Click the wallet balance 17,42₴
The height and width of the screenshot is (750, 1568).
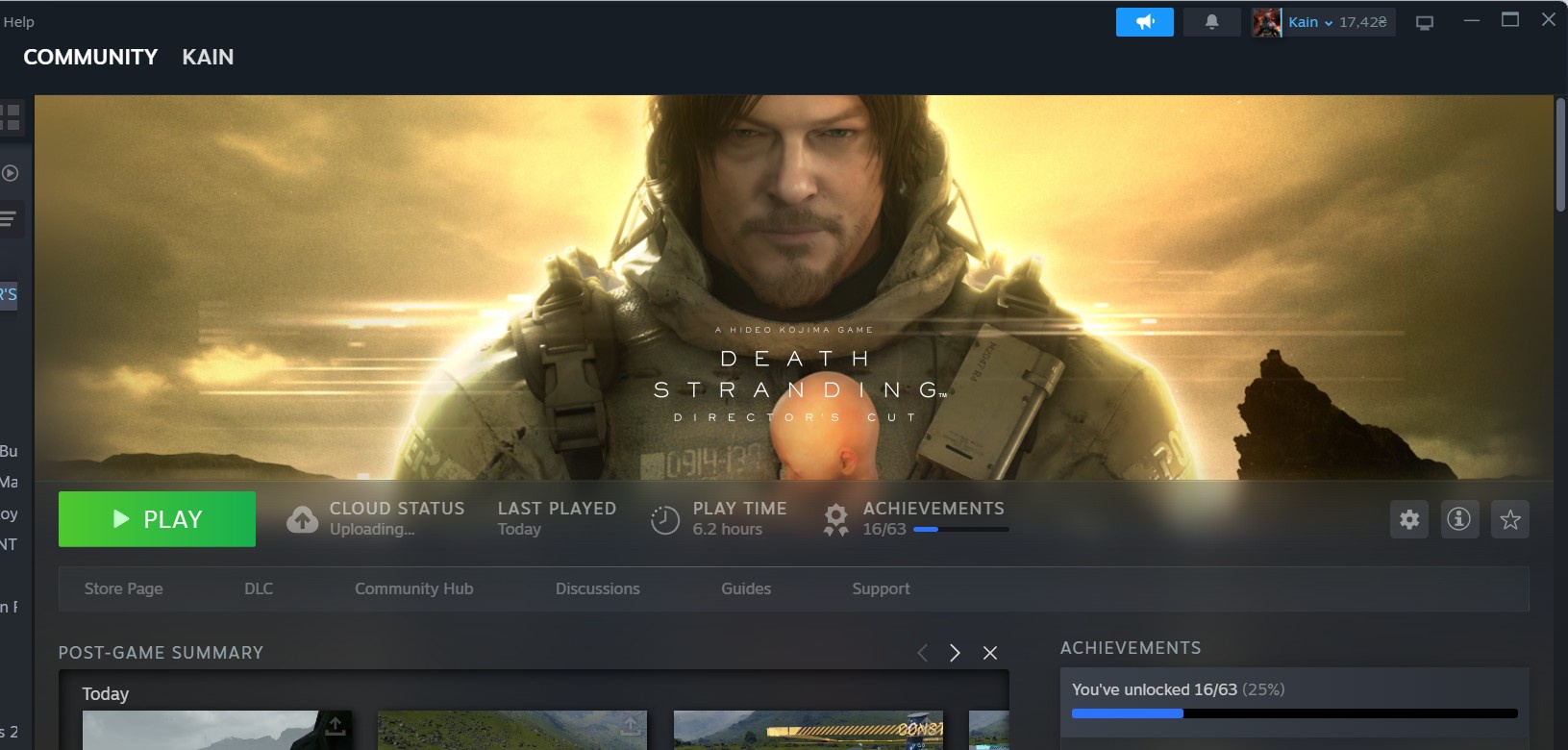click(x=1363, y=22)
